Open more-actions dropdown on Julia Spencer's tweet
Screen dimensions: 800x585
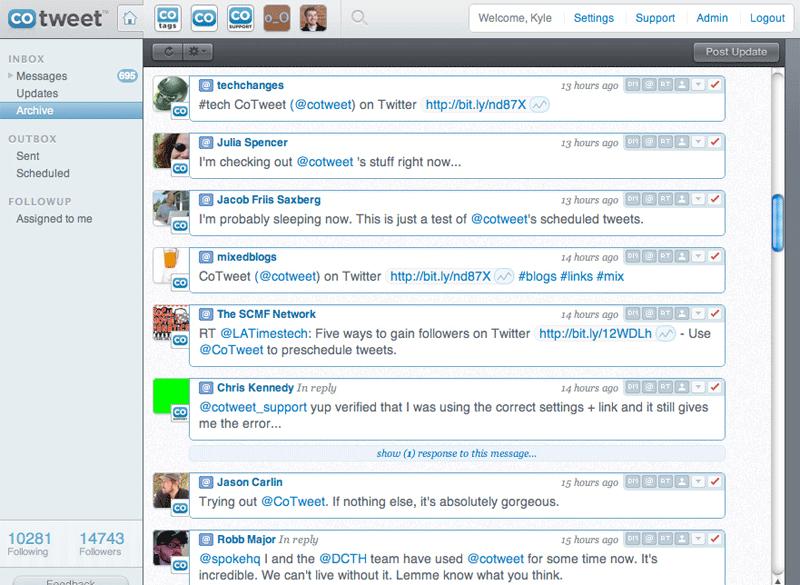[698, 142]
